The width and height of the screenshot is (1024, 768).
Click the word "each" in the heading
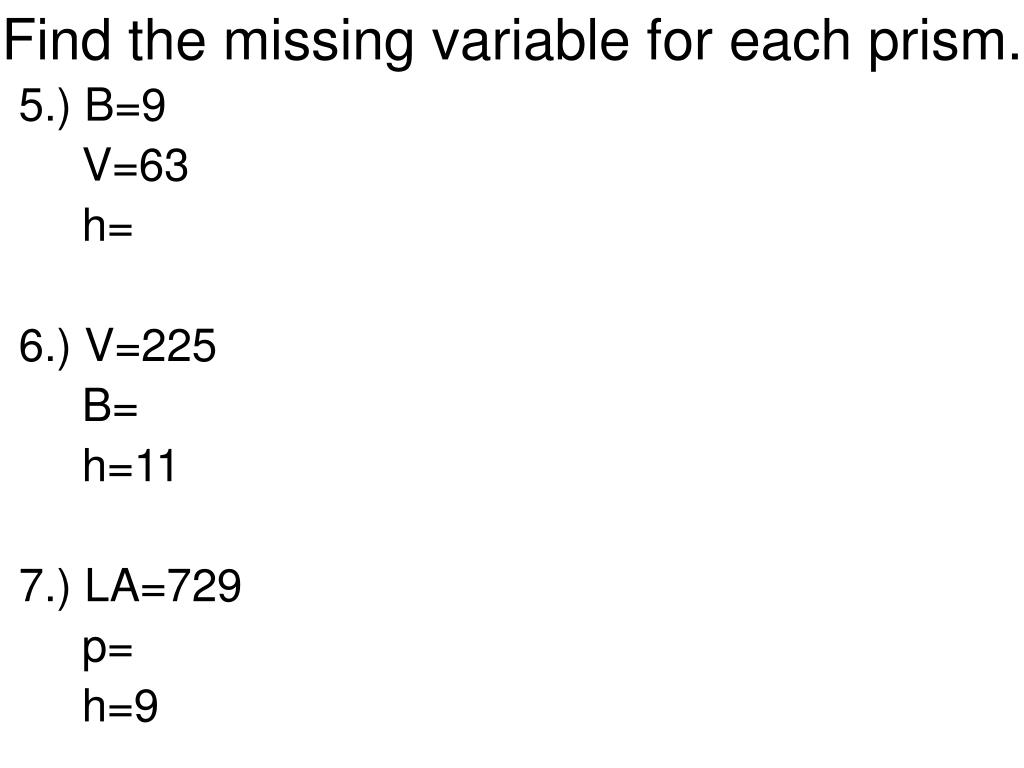click(772, 42)
